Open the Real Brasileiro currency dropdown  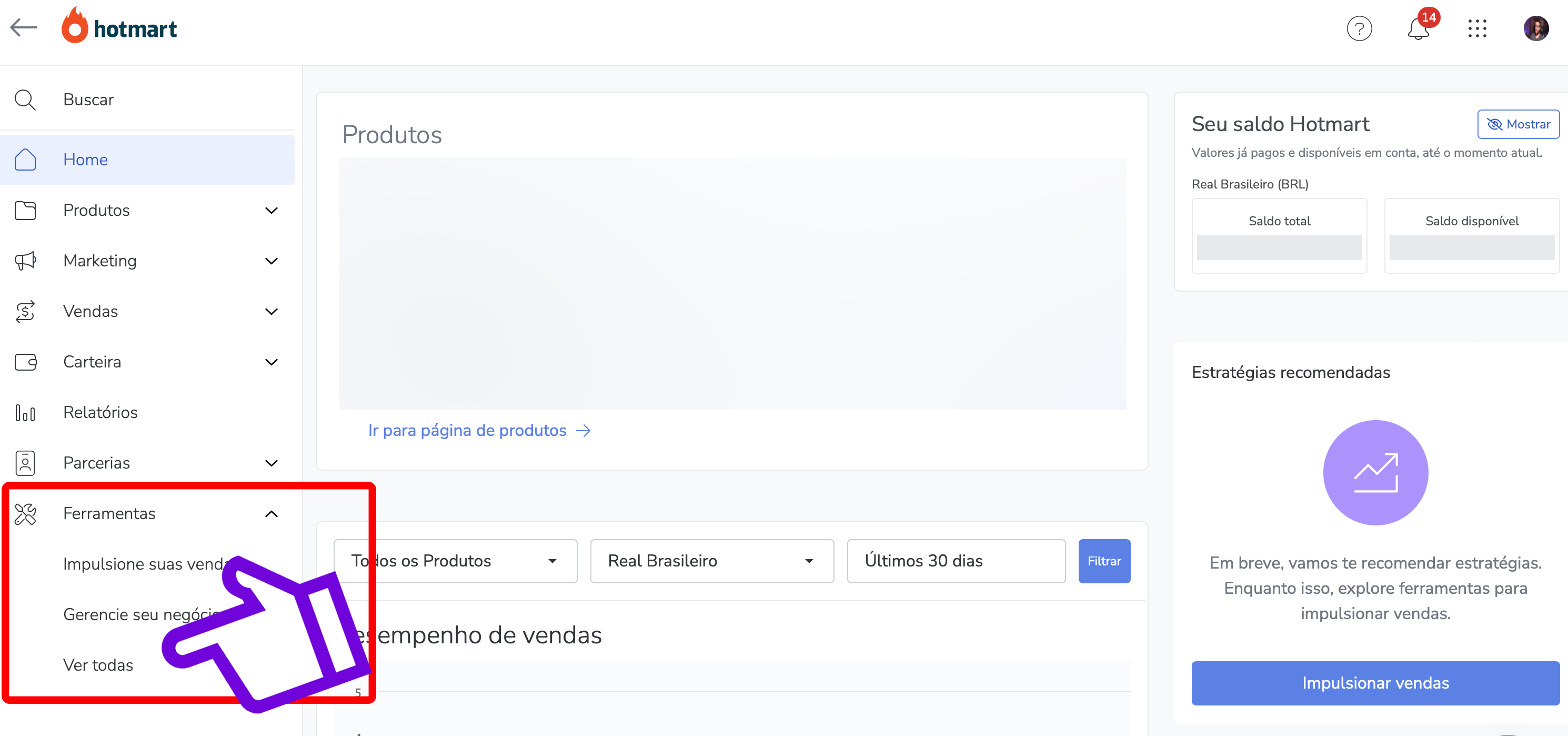[711, 561]
